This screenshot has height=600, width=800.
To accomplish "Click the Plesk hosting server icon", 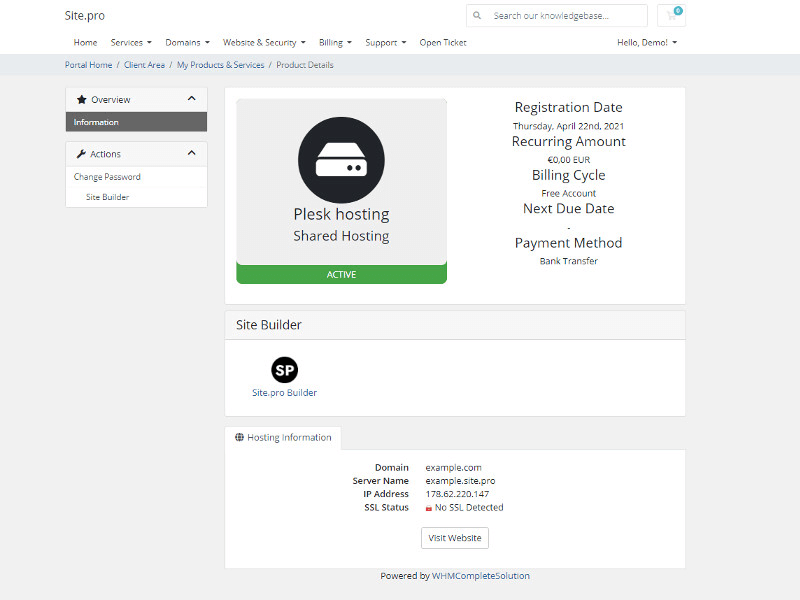I will coord(341,159).
